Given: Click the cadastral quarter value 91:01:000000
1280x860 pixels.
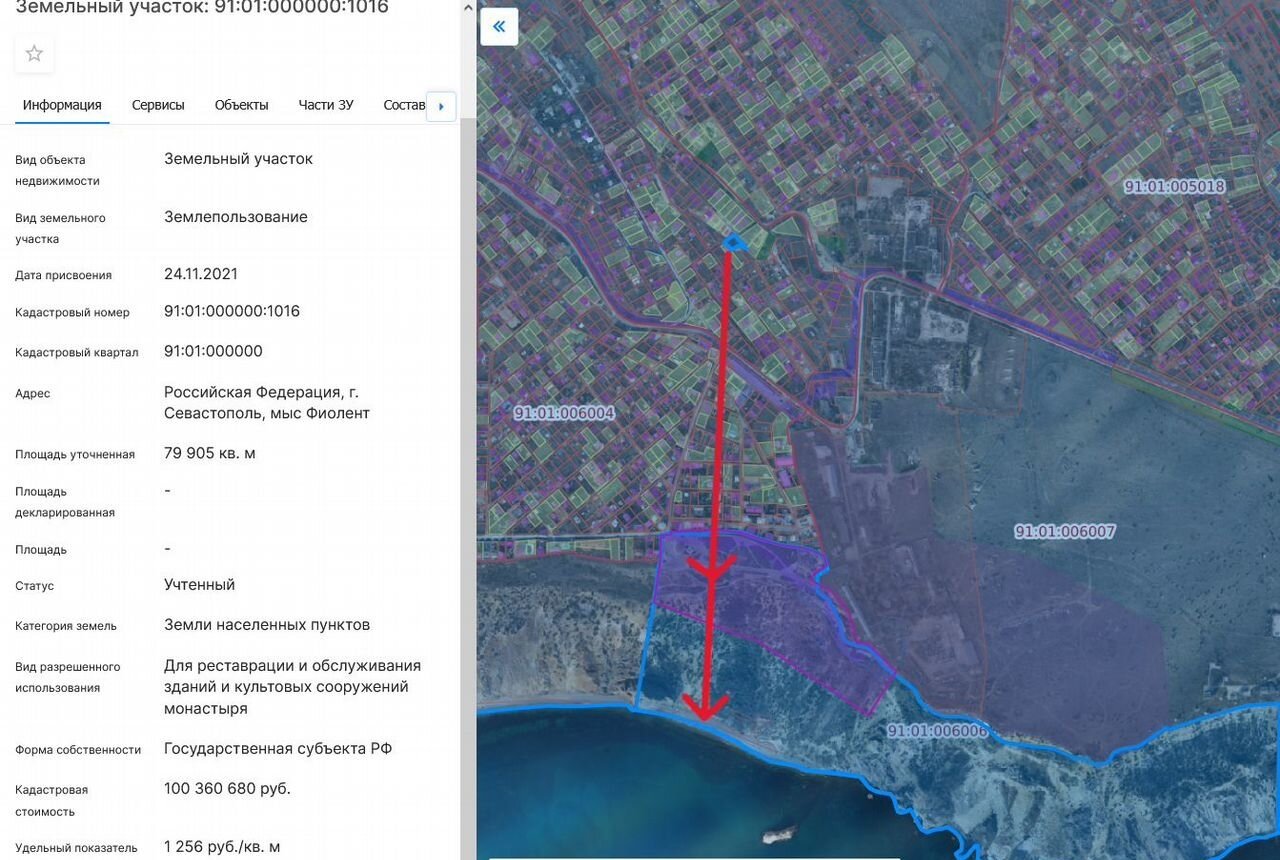Looking at the screenshot, I should pos(213,351).
